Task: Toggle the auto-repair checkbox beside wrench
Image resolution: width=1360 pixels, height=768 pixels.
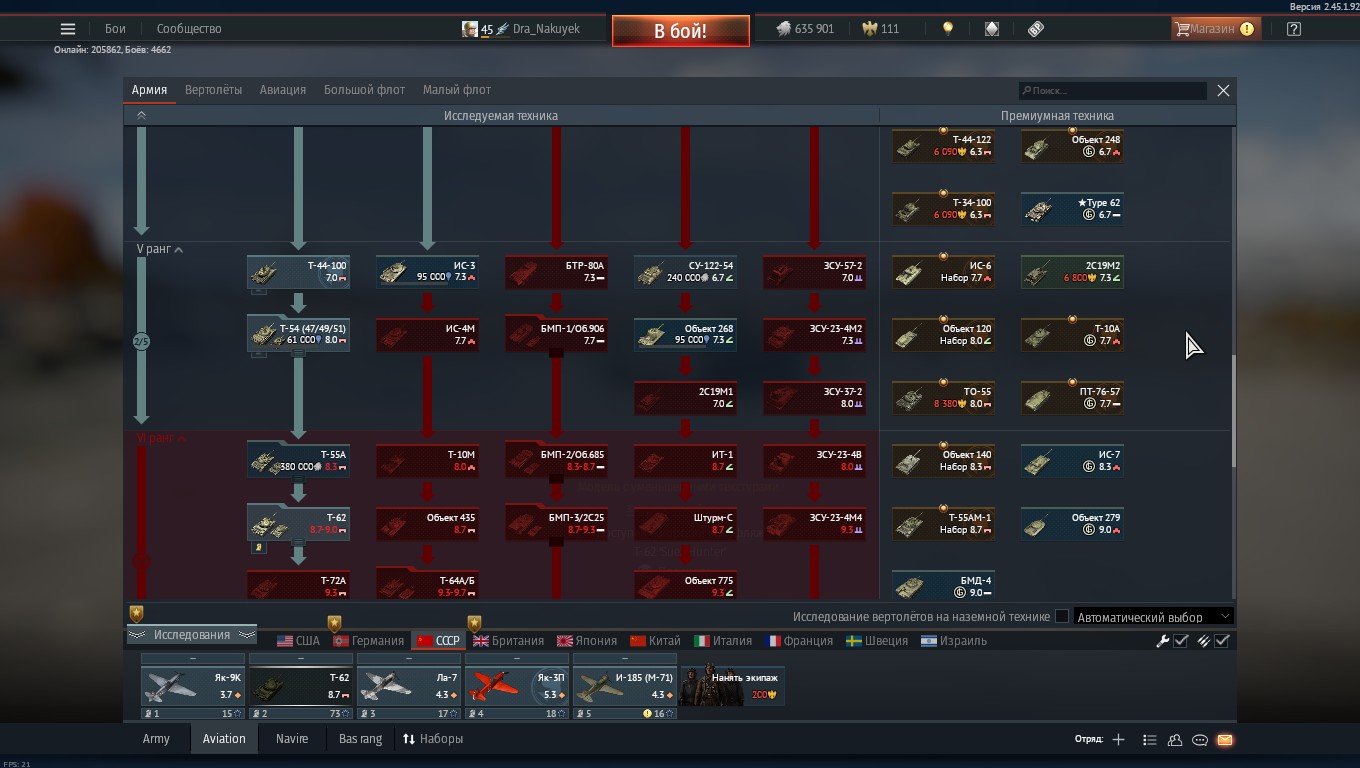Action: [x=1181, y=641]
